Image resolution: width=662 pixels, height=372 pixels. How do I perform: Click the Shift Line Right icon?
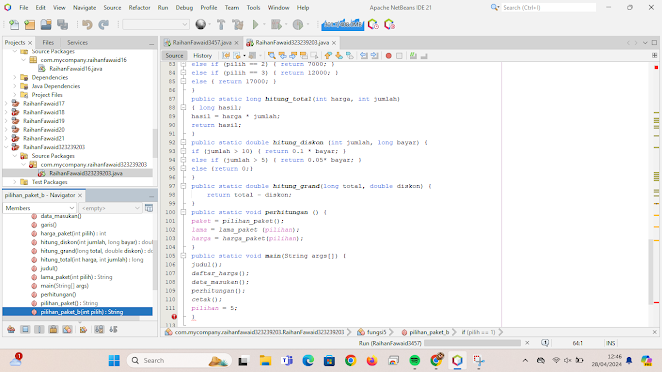click(x=374, y=56)
